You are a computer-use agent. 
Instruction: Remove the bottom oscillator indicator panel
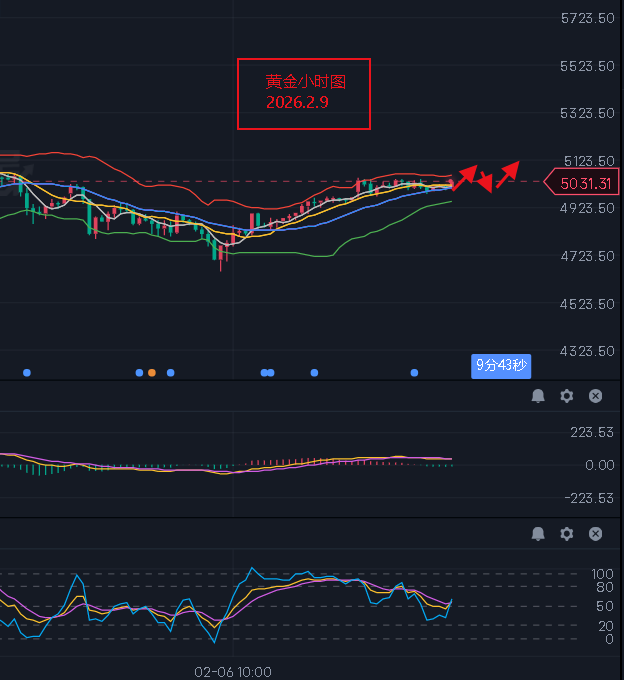(x=596, y=534)
